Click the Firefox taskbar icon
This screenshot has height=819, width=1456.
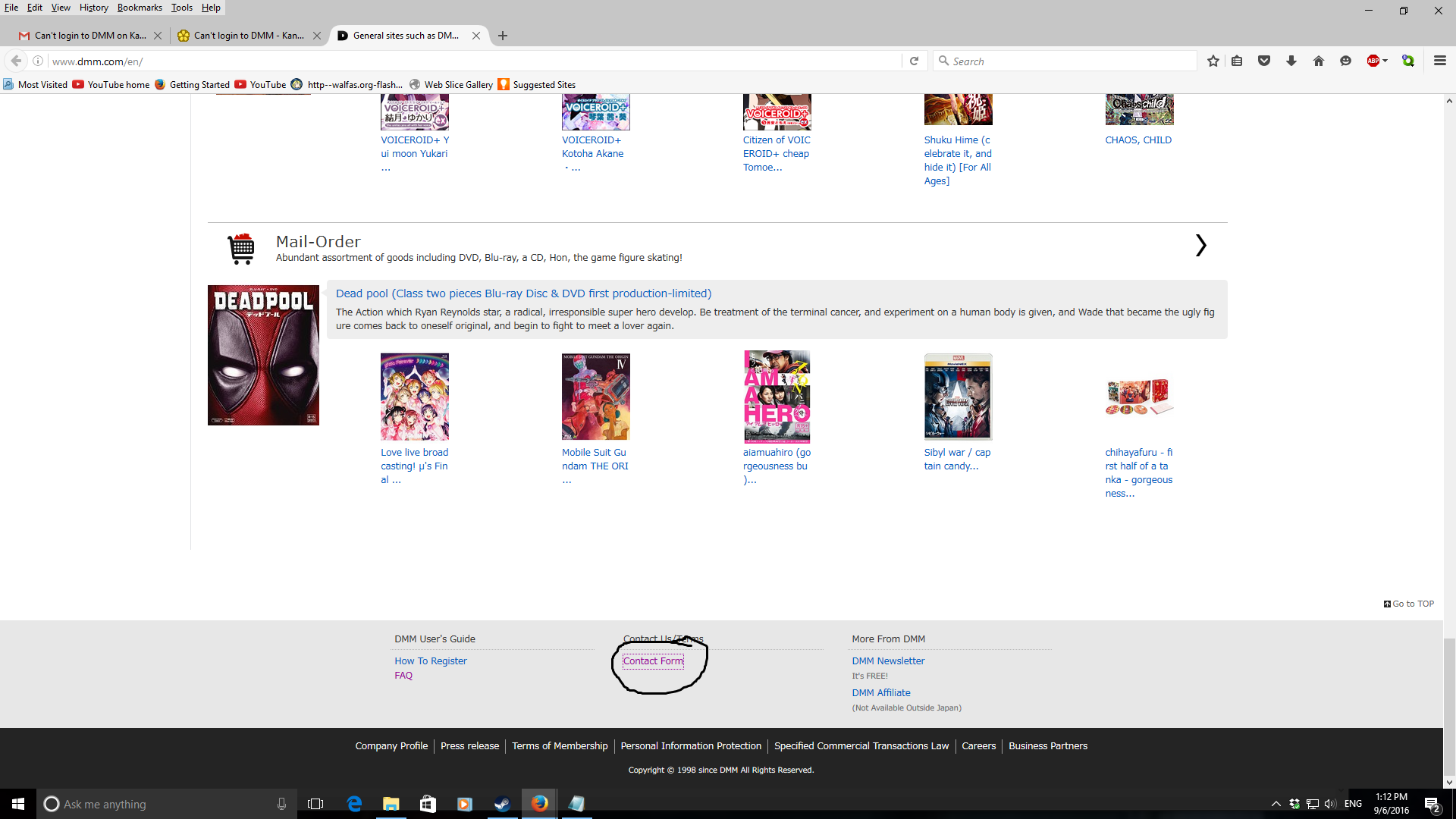pyautogui.click(x=539, y=804)
